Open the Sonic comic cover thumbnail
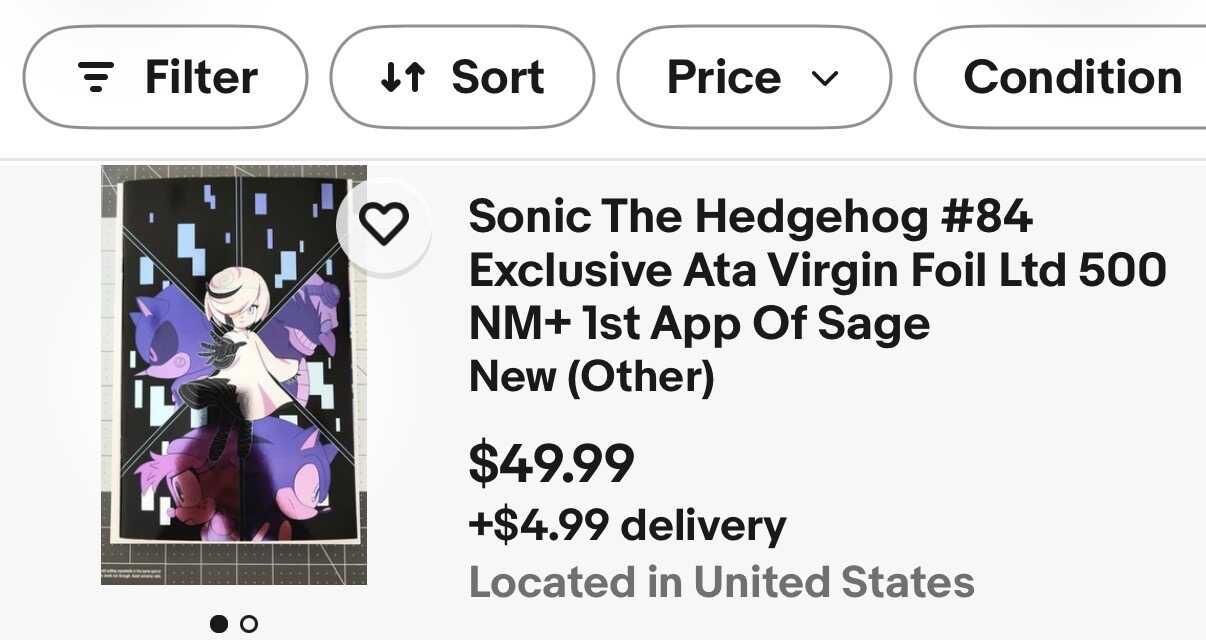Viewport: 1206px width, 640px height. (234, 374)
